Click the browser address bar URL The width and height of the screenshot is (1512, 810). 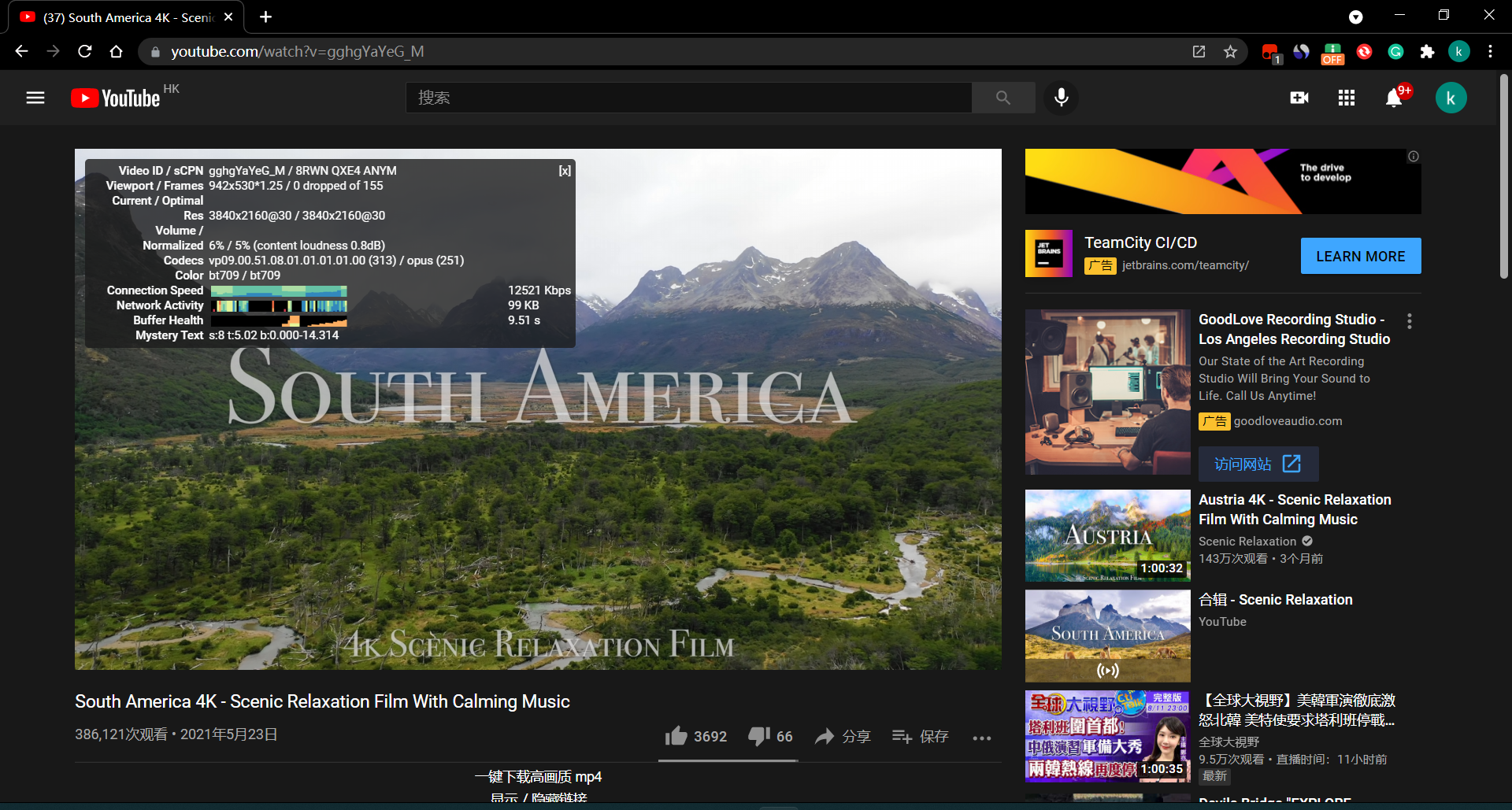(x=298, y=51)
